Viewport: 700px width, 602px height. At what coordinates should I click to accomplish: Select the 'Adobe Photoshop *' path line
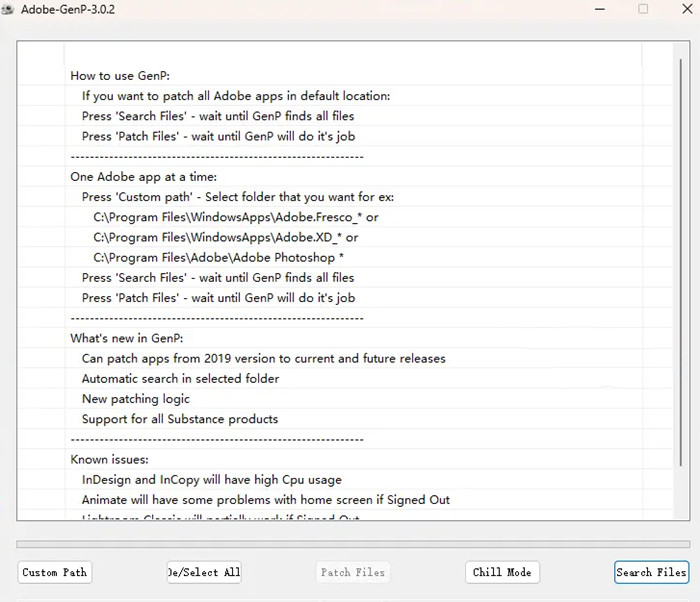[x=218, y=258]
